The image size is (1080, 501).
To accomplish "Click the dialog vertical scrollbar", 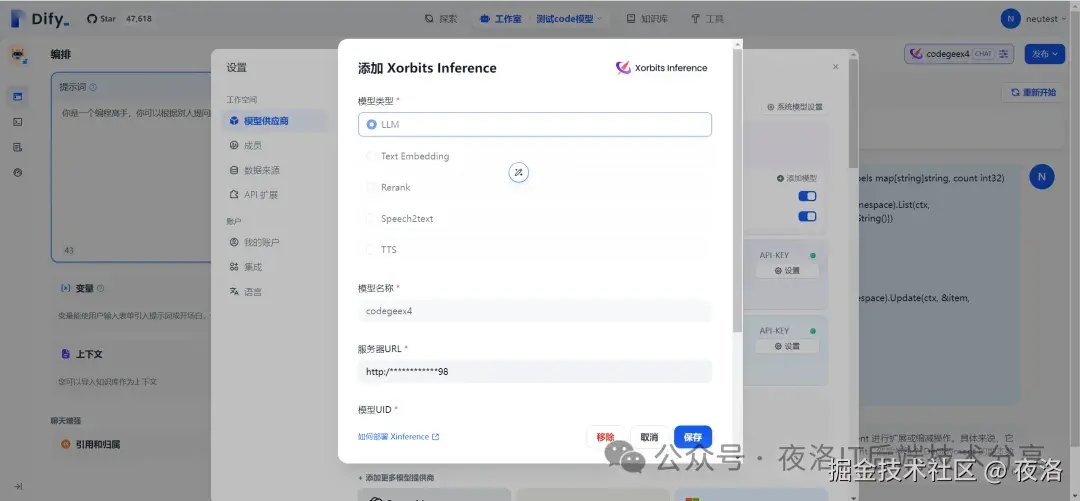I will pos(738,190).
